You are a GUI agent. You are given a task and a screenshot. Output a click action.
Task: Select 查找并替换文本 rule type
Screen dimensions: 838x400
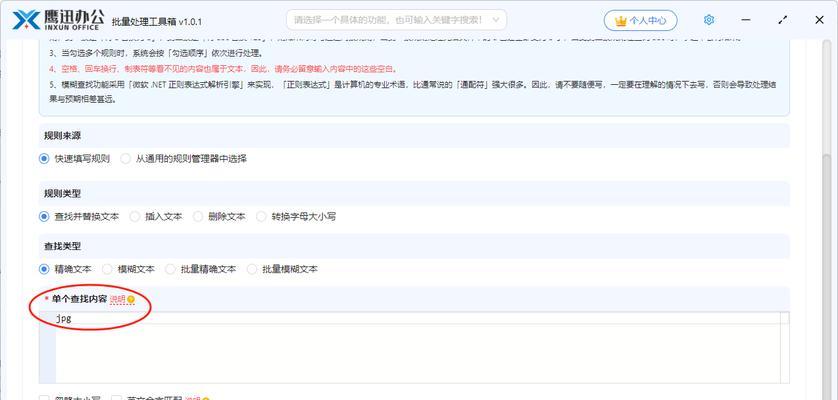pos(79,217)
